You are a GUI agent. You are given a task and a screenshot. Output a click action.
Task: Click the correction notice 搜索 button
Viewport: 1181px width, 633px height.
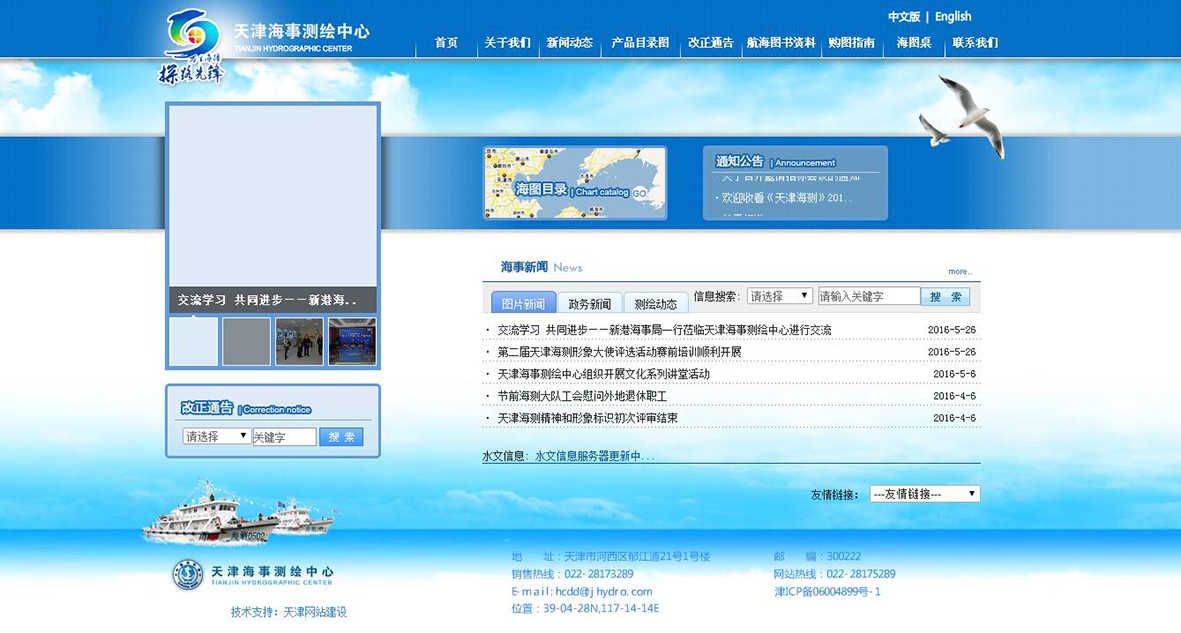pyautogui.click(x=341, y=437)
